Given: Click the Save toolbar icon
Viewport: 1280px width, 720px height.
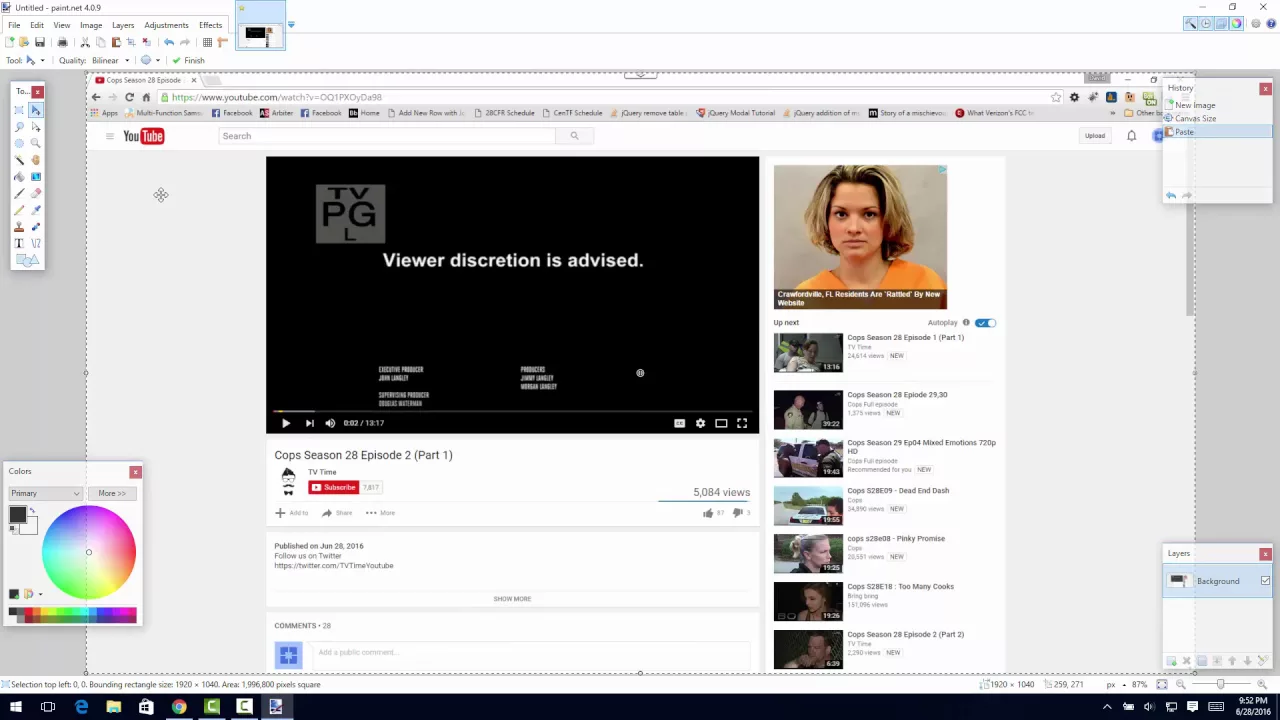Looking at the screenshot, I should 40,42.
